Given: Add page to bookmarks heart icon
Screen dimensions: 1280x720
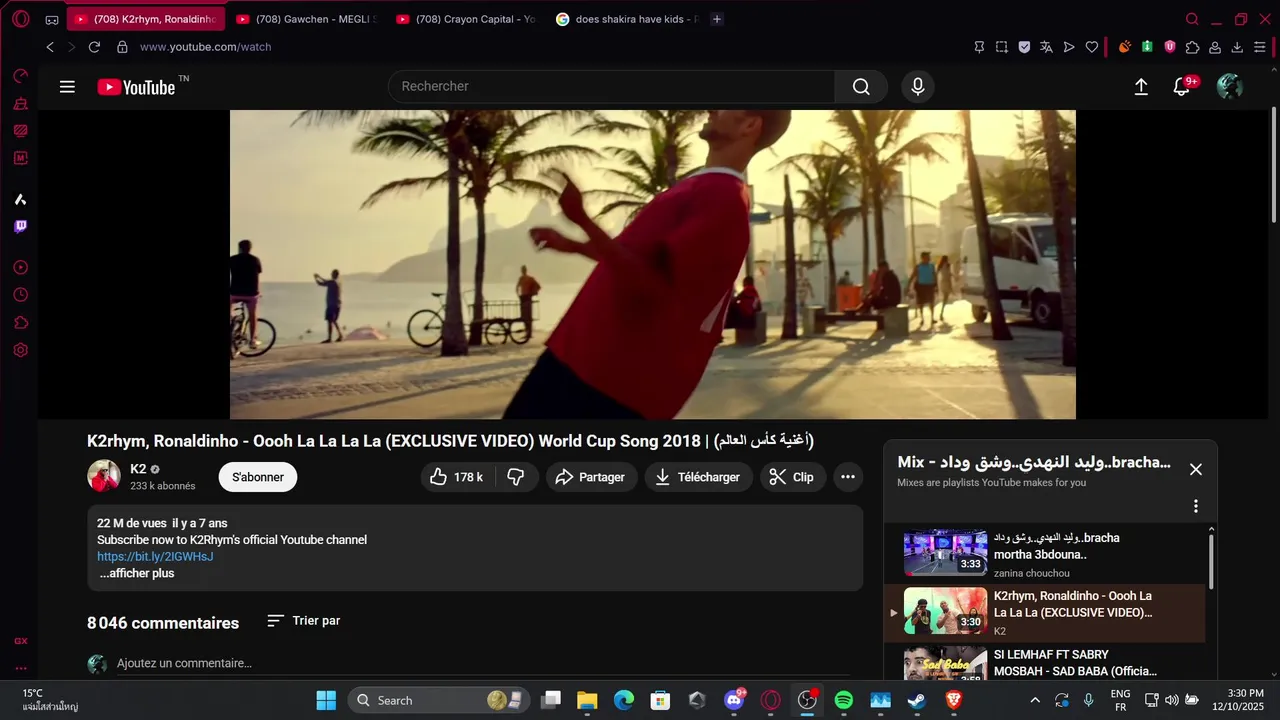Looking at the screenshot, I should 1092,47.
